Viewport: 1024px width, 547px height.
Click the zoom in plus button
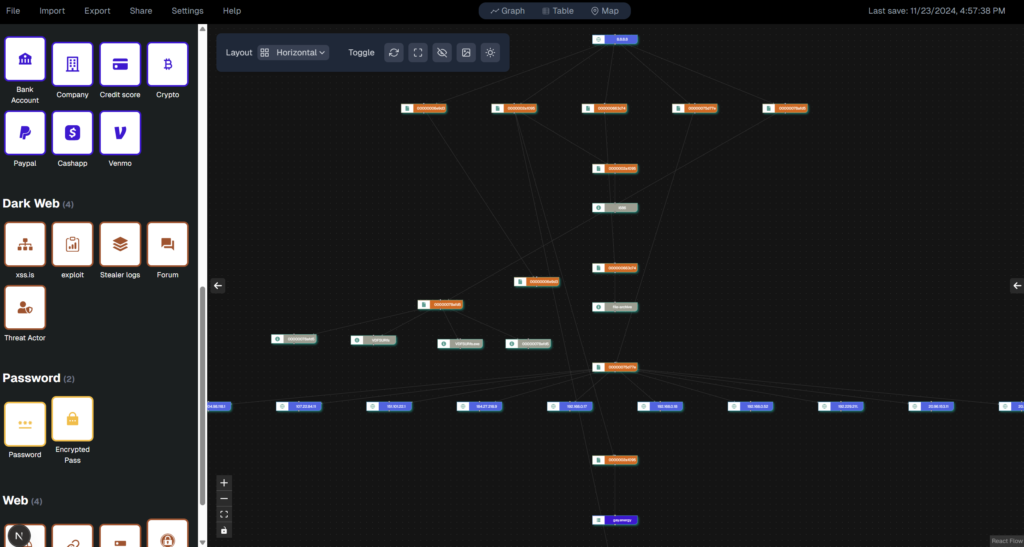[224, 482]
